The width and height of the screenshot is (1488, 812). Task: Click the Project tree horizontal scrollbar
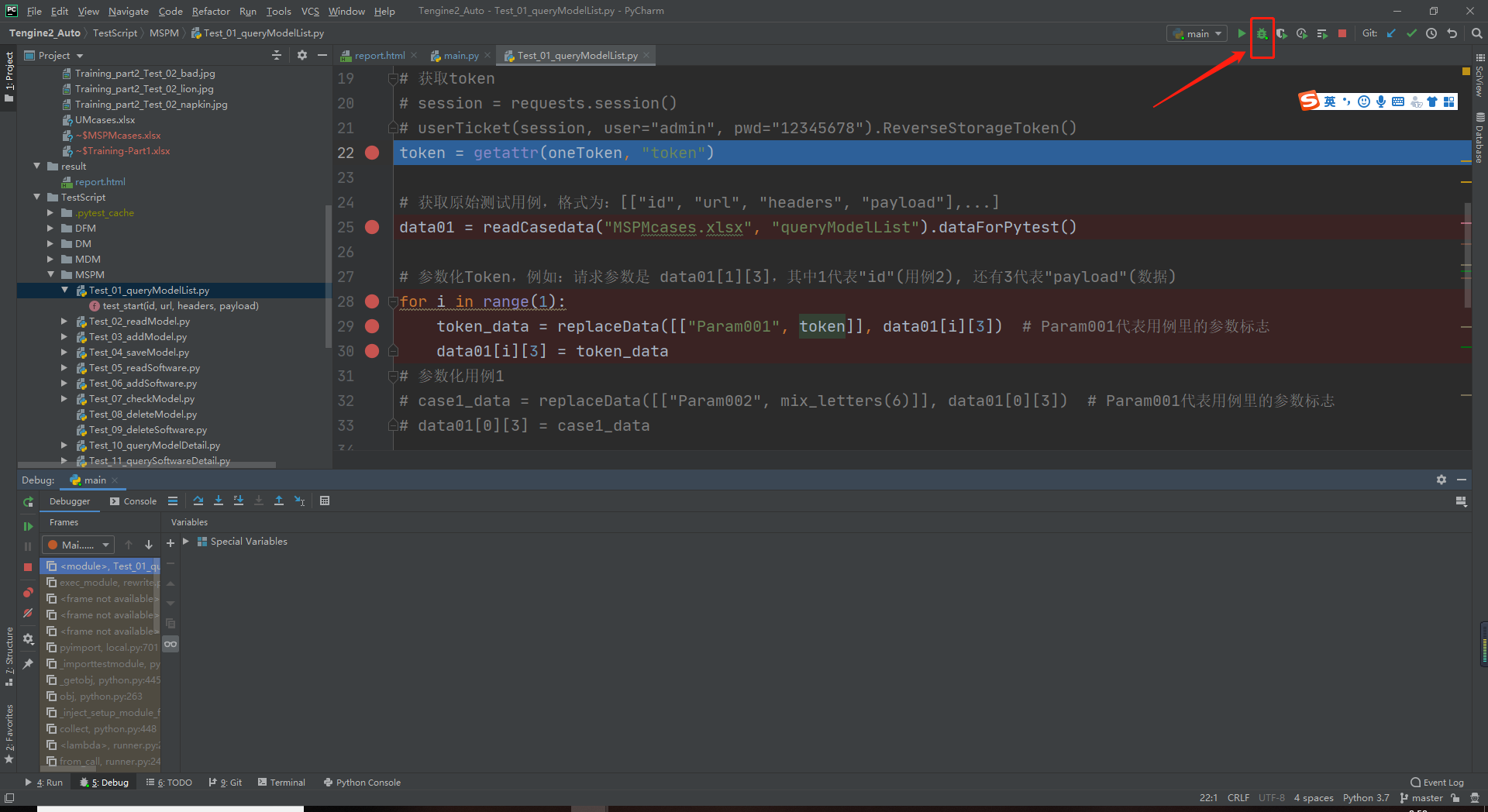point(147,465)
